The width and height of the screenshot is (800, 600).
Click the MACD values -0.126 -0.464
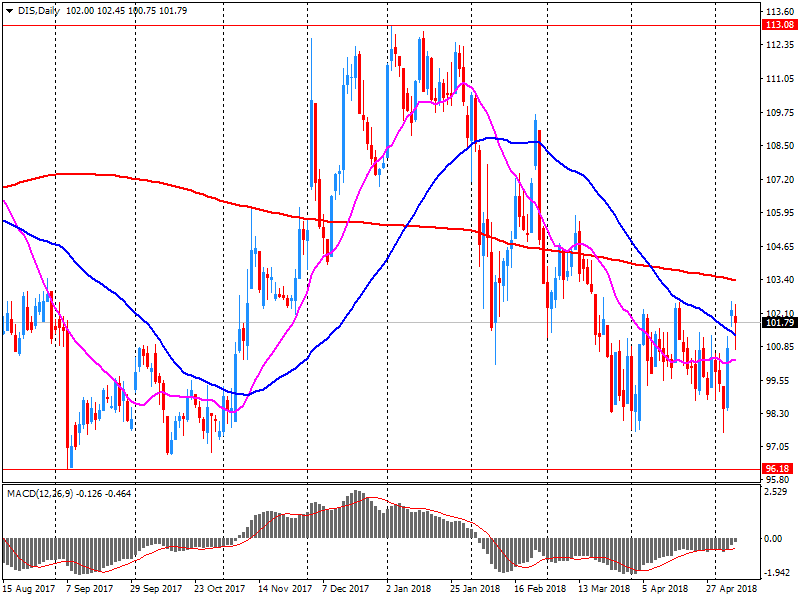coord(104,493)
